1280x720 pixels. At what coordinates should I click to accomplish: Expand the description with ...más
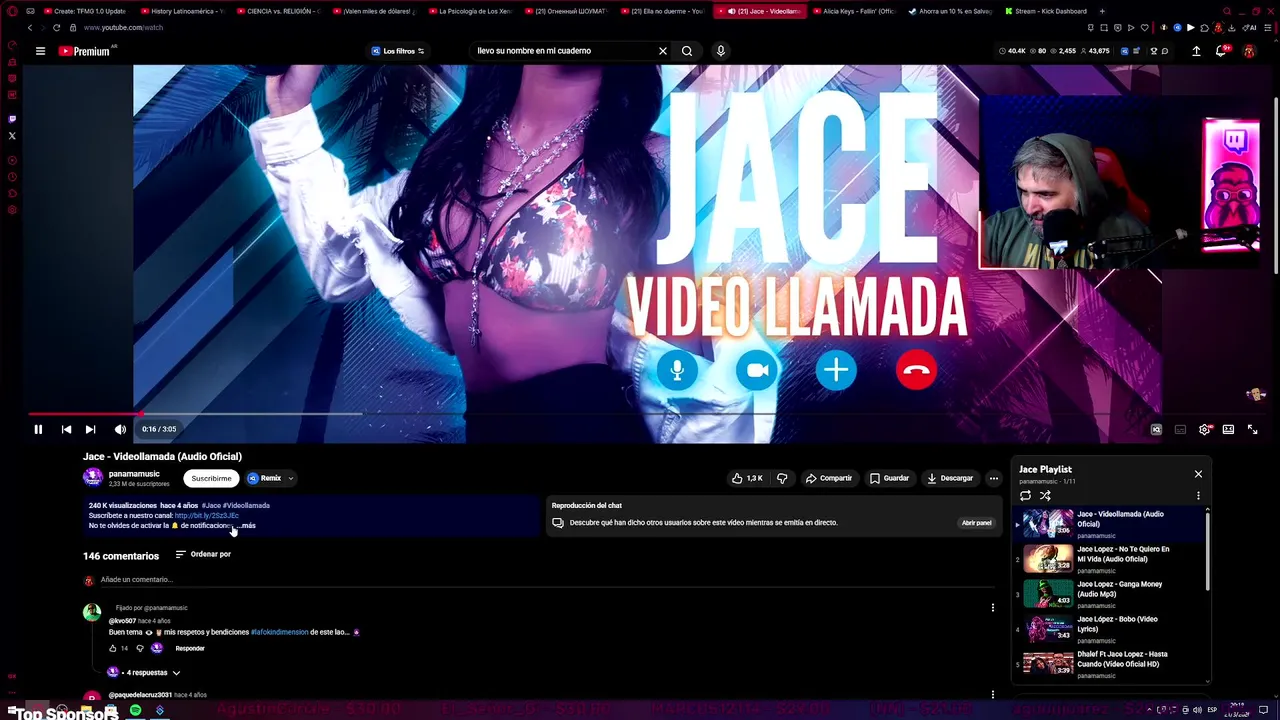[x=245, y=526]
